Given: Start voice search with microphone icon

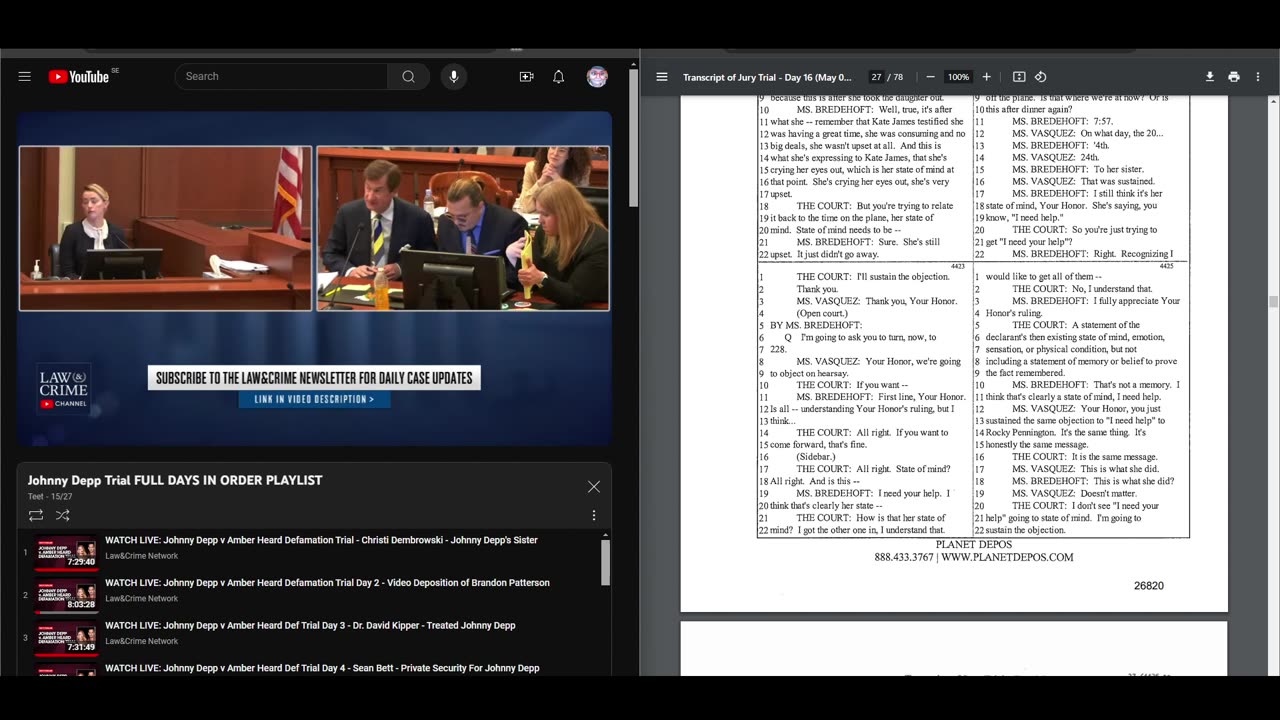Looking at the screenshot, I should pyautogui.click(x=454, y=77).
